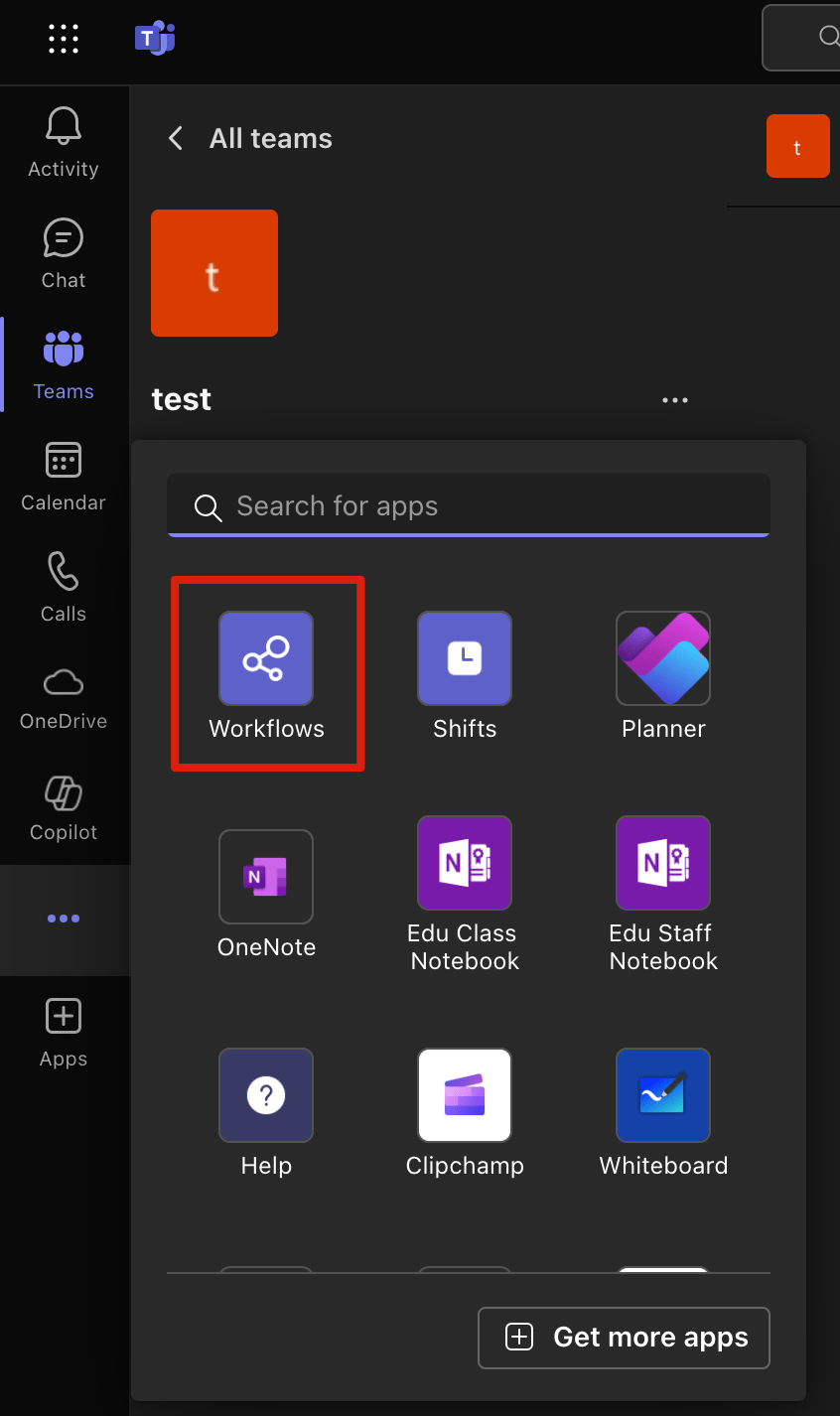The image size is (840, 1416).
Task: Select Teams in the left rail
Action: 64,365
